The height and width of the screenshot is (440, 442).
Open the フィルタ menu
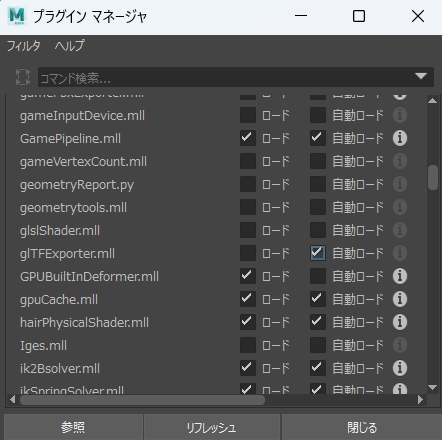click(24, 46)
